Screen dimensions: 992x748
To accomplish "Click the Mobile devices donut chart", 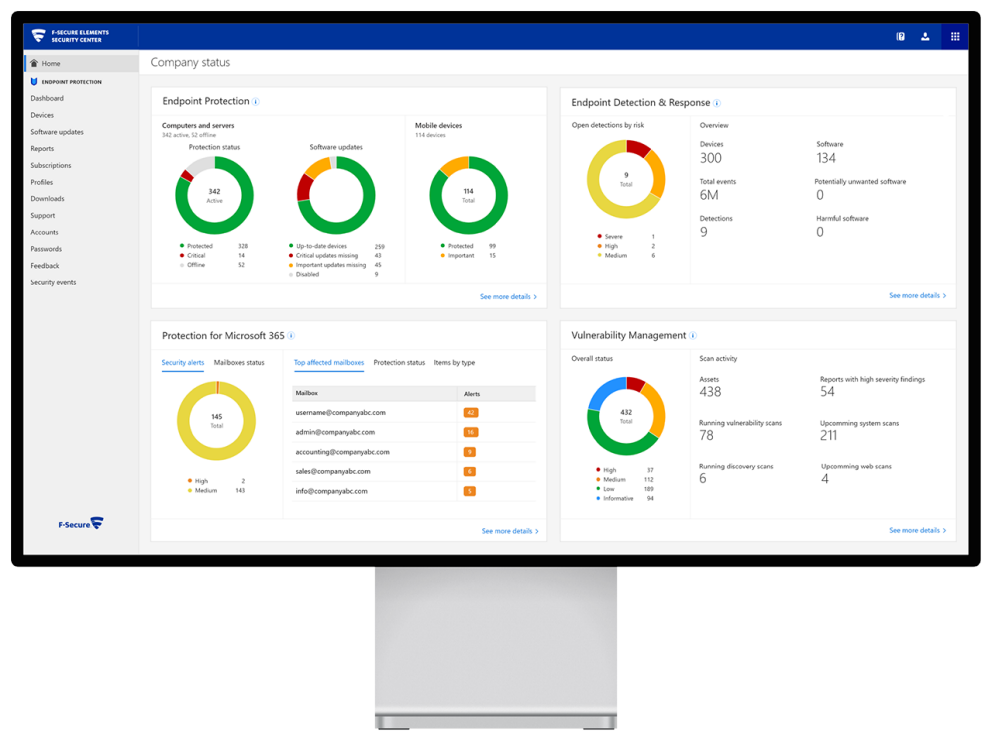I will pos(468,195).
